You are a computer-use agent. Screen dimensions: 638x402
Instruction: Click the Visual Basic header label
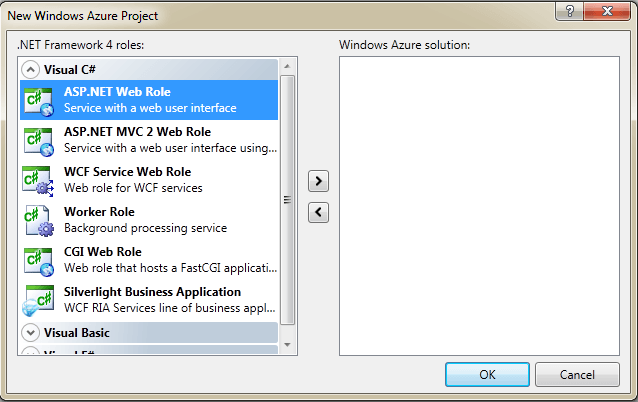[x=77, y=333]
